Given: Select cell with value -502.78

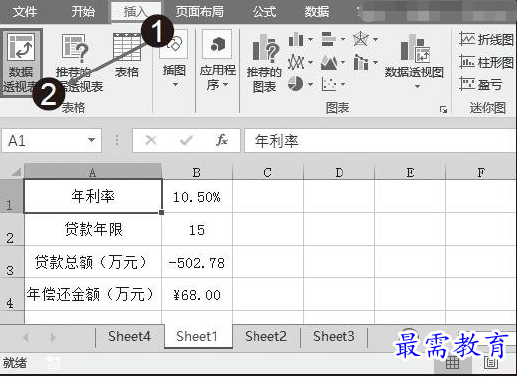Looking at the screenshot, I should point(197,262).
